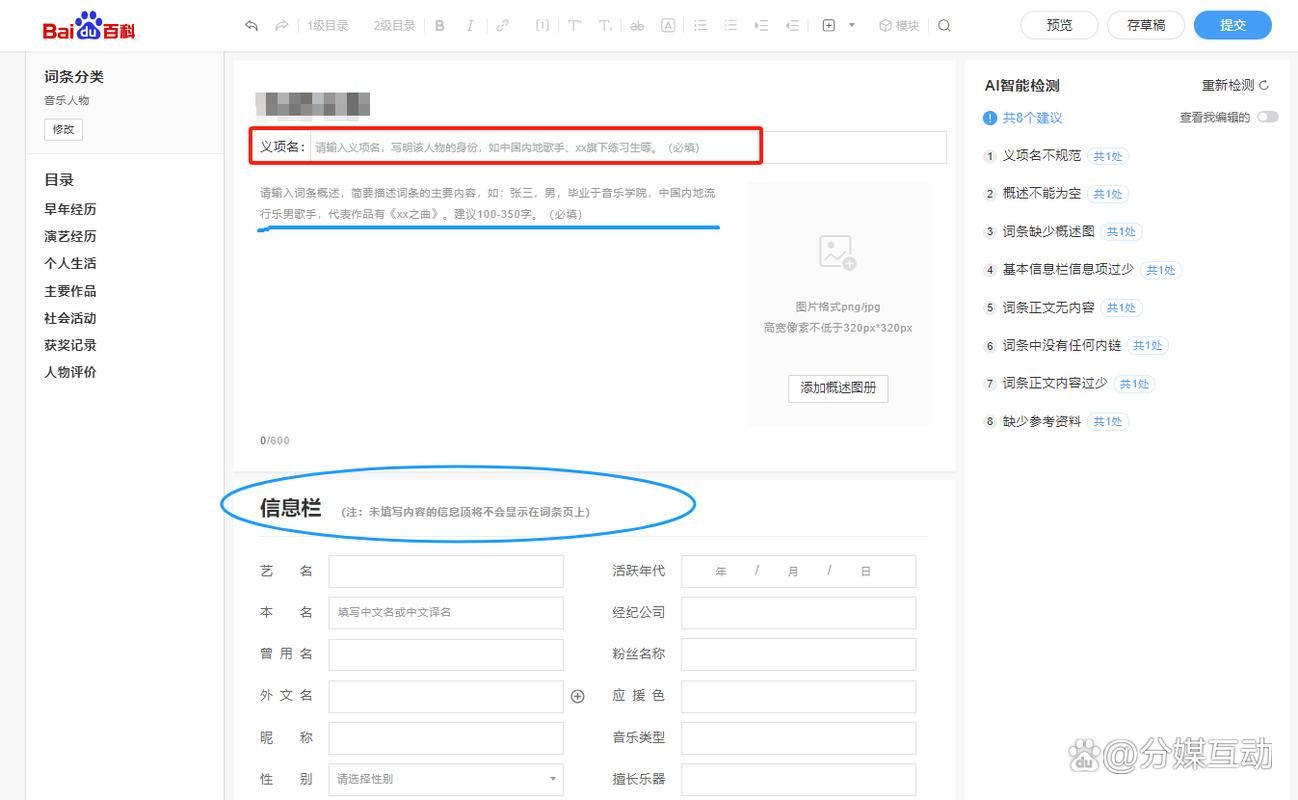The image size is (1298, 800).
Task: Click the search magnifier icon
Action: (x=944, y=26)
